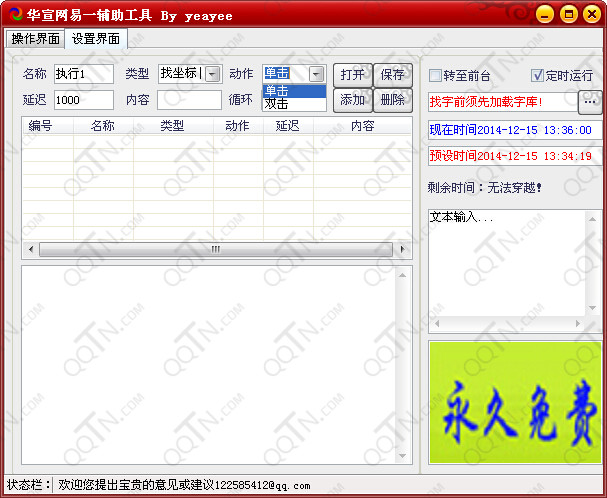The width and height of the screenshot is (607, 498).
Task: Enable the 转至前台 checkbox
Action: coord(435,75)
